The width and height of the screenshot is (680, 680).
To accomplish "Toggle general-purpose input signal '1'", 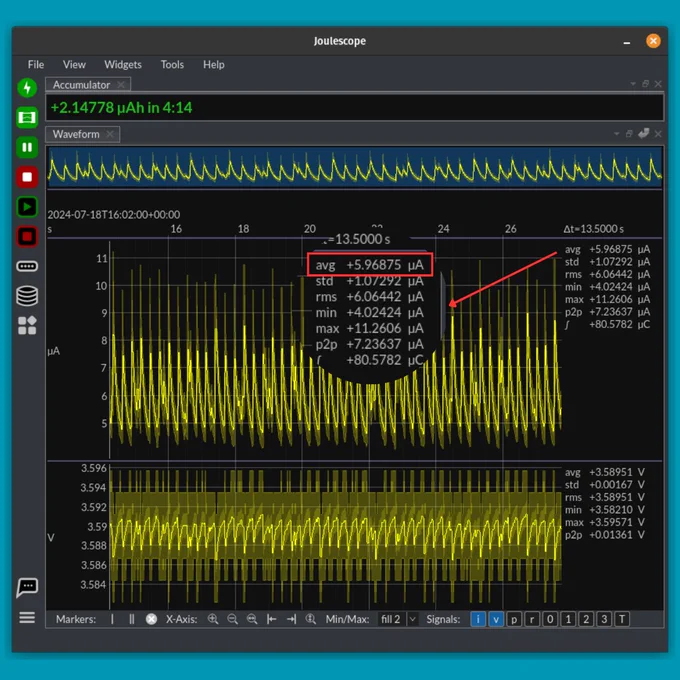I will point(568,619).
